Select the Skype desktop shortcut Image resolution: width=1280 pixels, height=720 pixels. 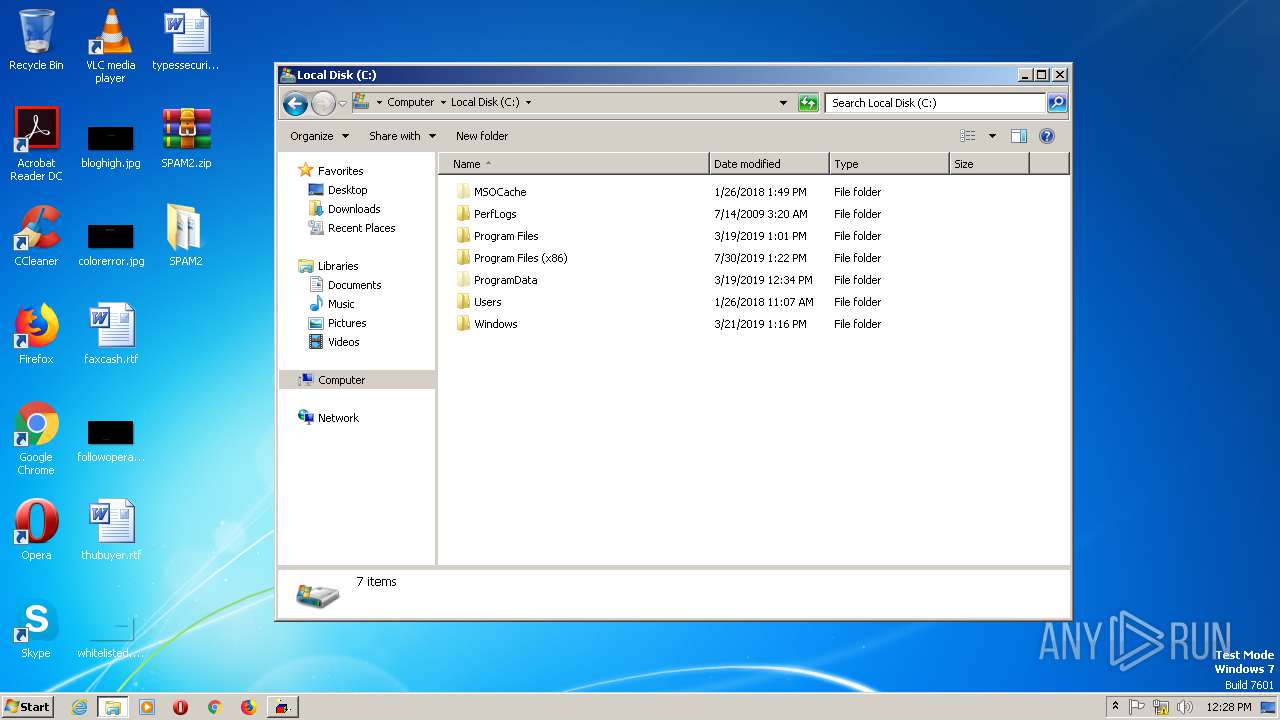coord(36,628)
